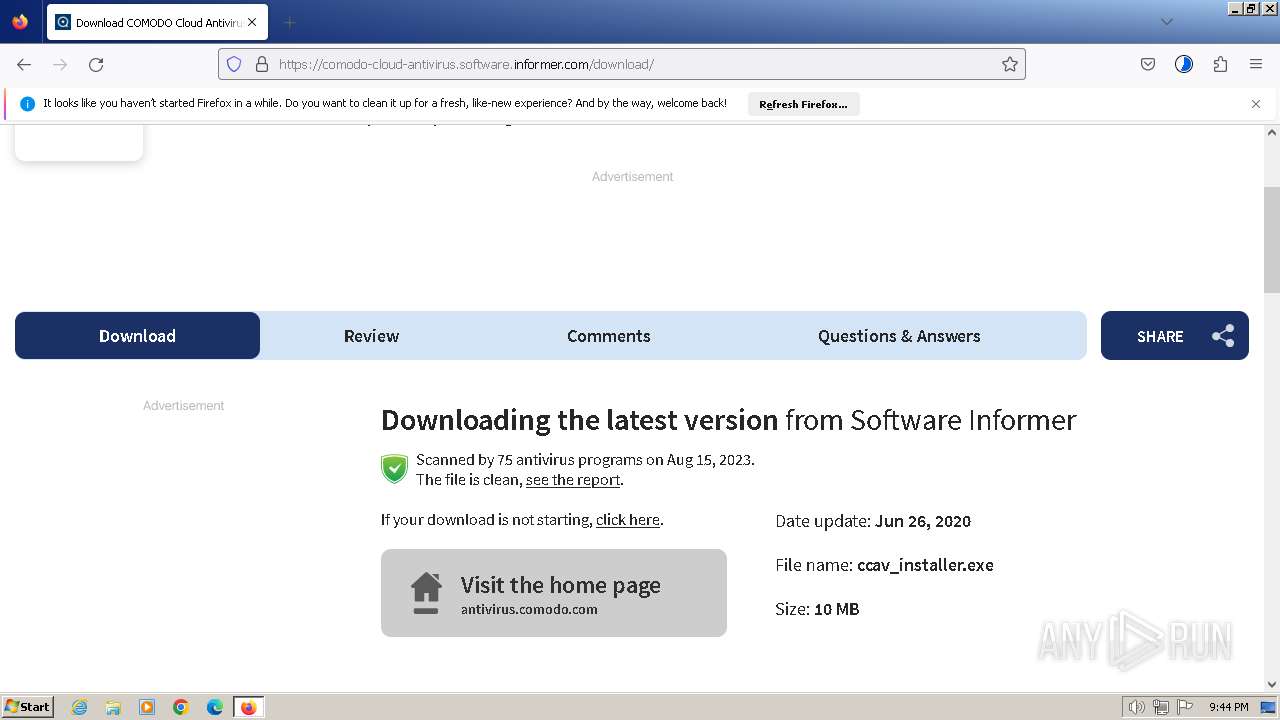
Task: Open tracking protection shield icon
Action: coord(234,64)
